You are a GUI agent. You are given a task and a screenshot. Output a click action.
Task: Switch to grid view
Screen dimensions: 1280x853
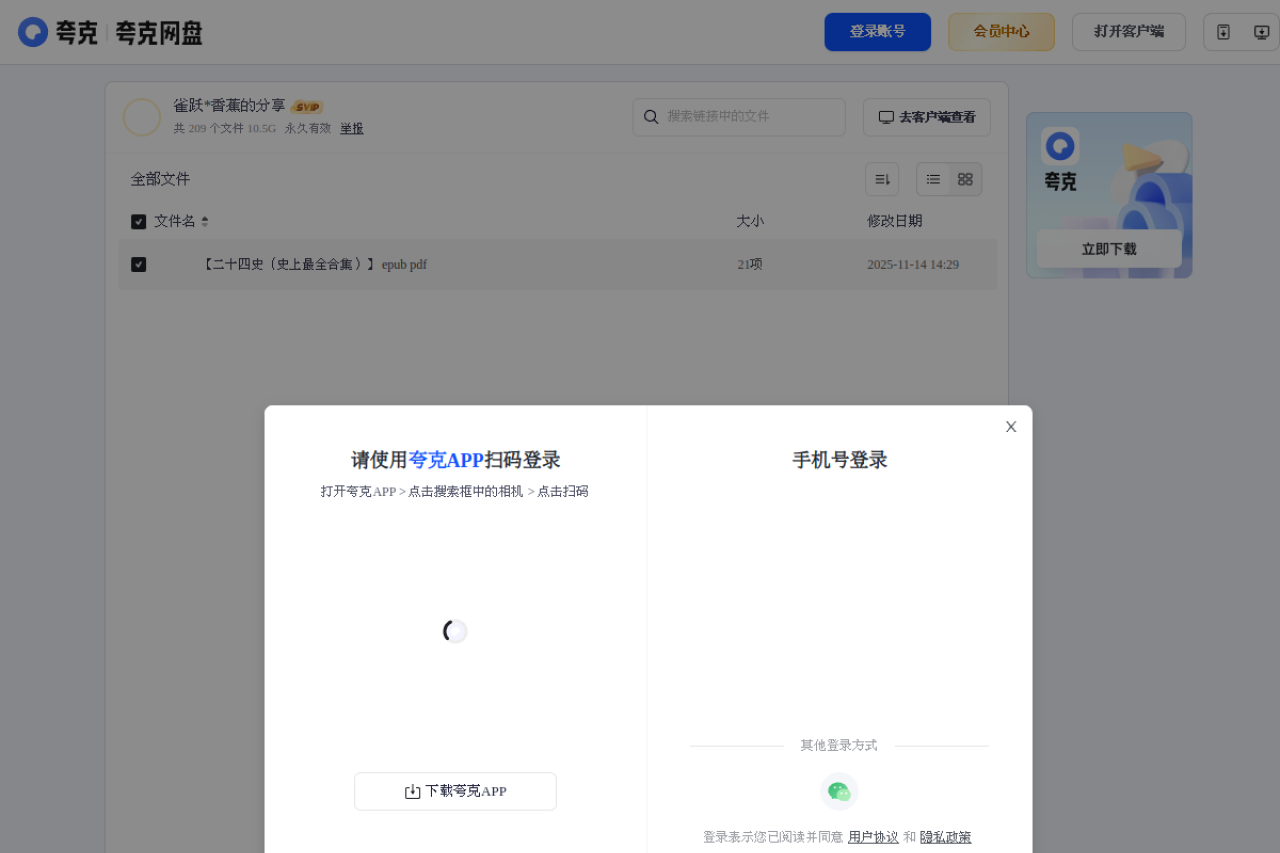click(x=964, y=178)
